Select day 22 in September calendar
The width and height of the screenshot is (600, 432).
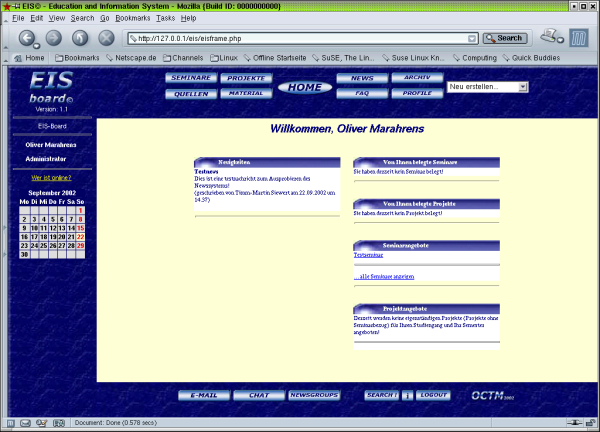pyautogui.click(x=80, y=237)
